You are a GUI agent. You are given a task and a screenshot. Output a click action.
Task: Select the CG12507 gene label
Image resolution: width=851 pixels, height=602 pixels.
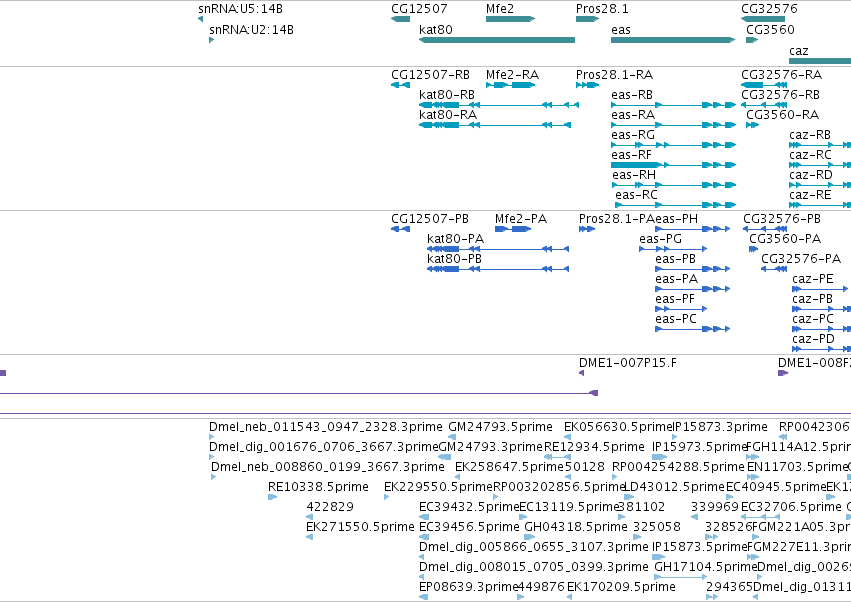point(419,9)
